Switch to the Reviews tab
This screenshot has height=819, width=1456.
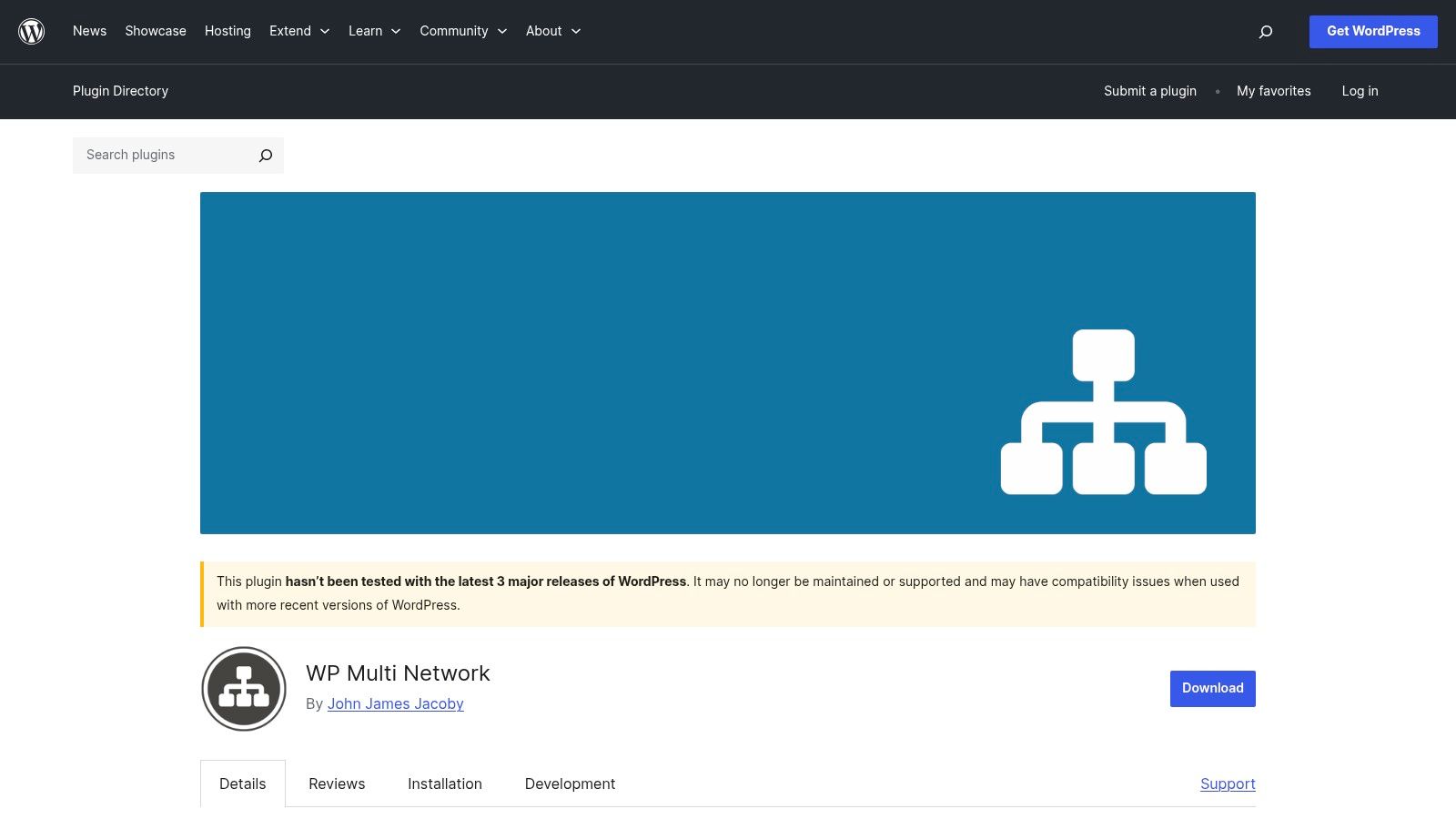(337, 784)
